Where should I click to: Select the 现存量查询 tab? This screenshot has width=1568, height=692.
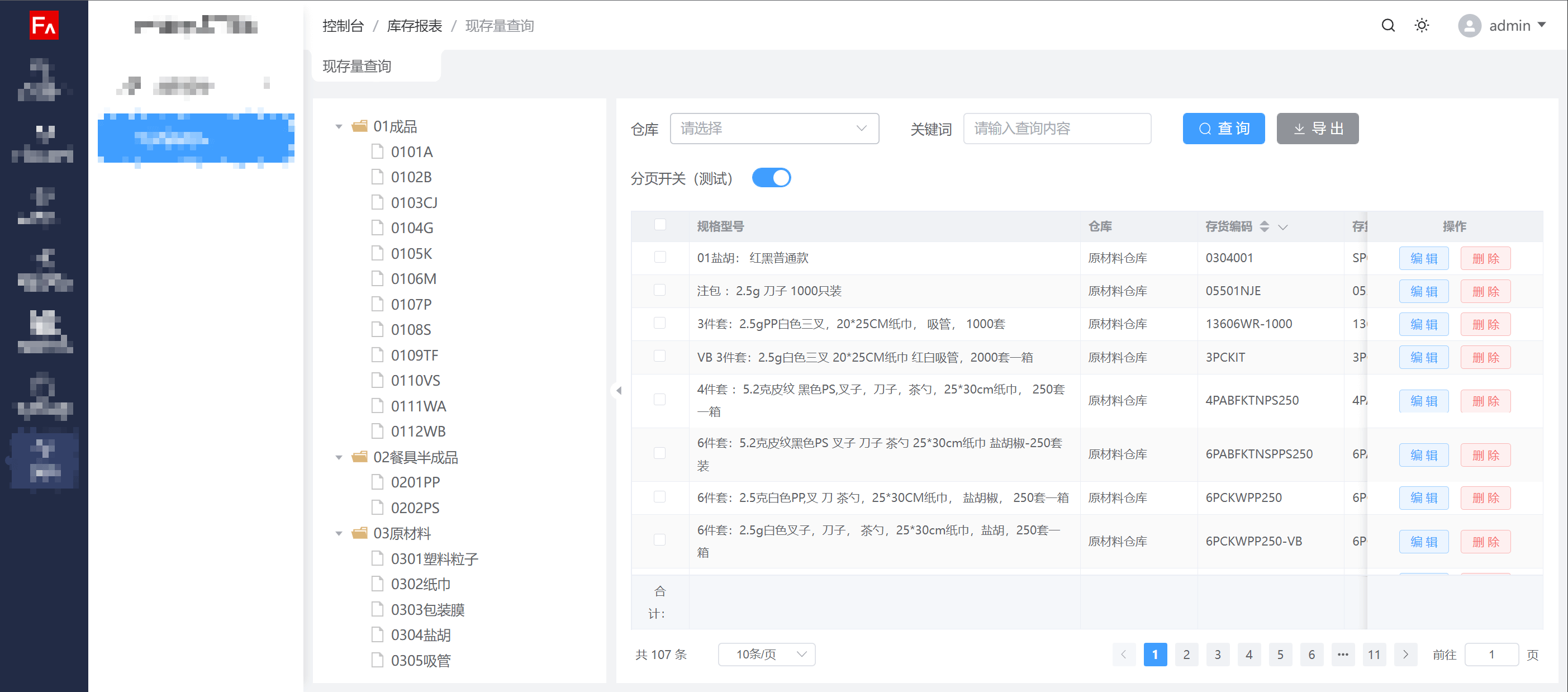click(357, 67)
